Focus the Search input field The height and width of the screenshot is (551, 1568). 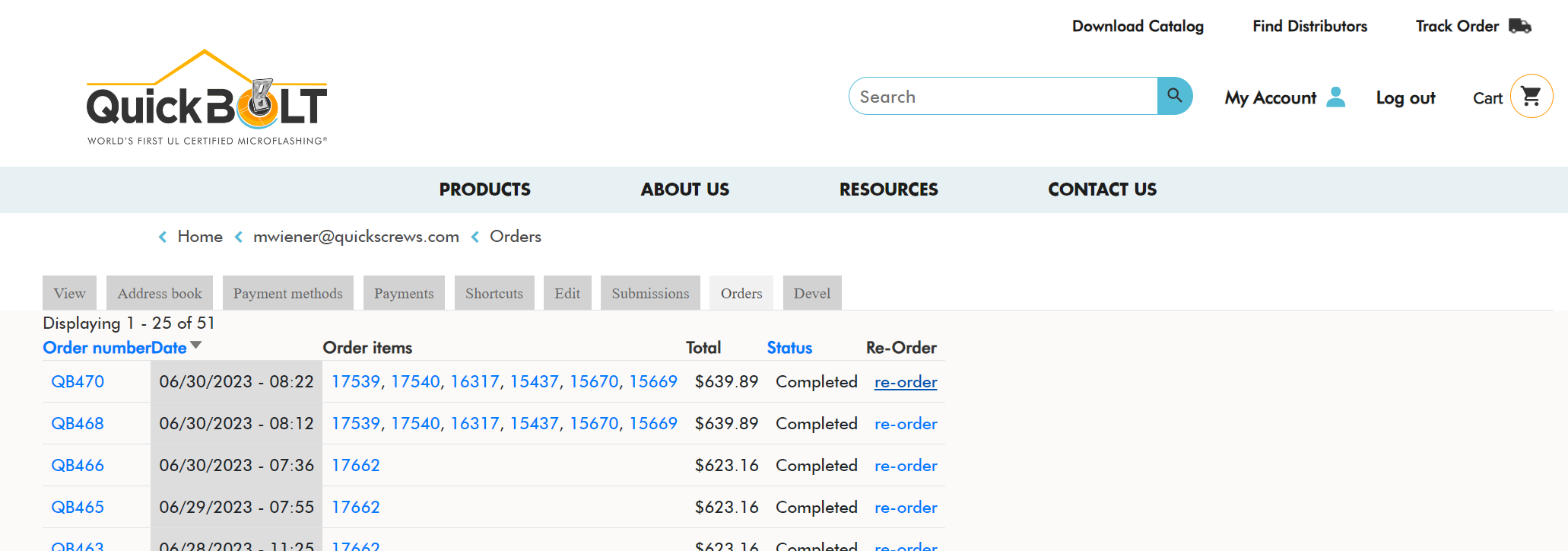1002,97
